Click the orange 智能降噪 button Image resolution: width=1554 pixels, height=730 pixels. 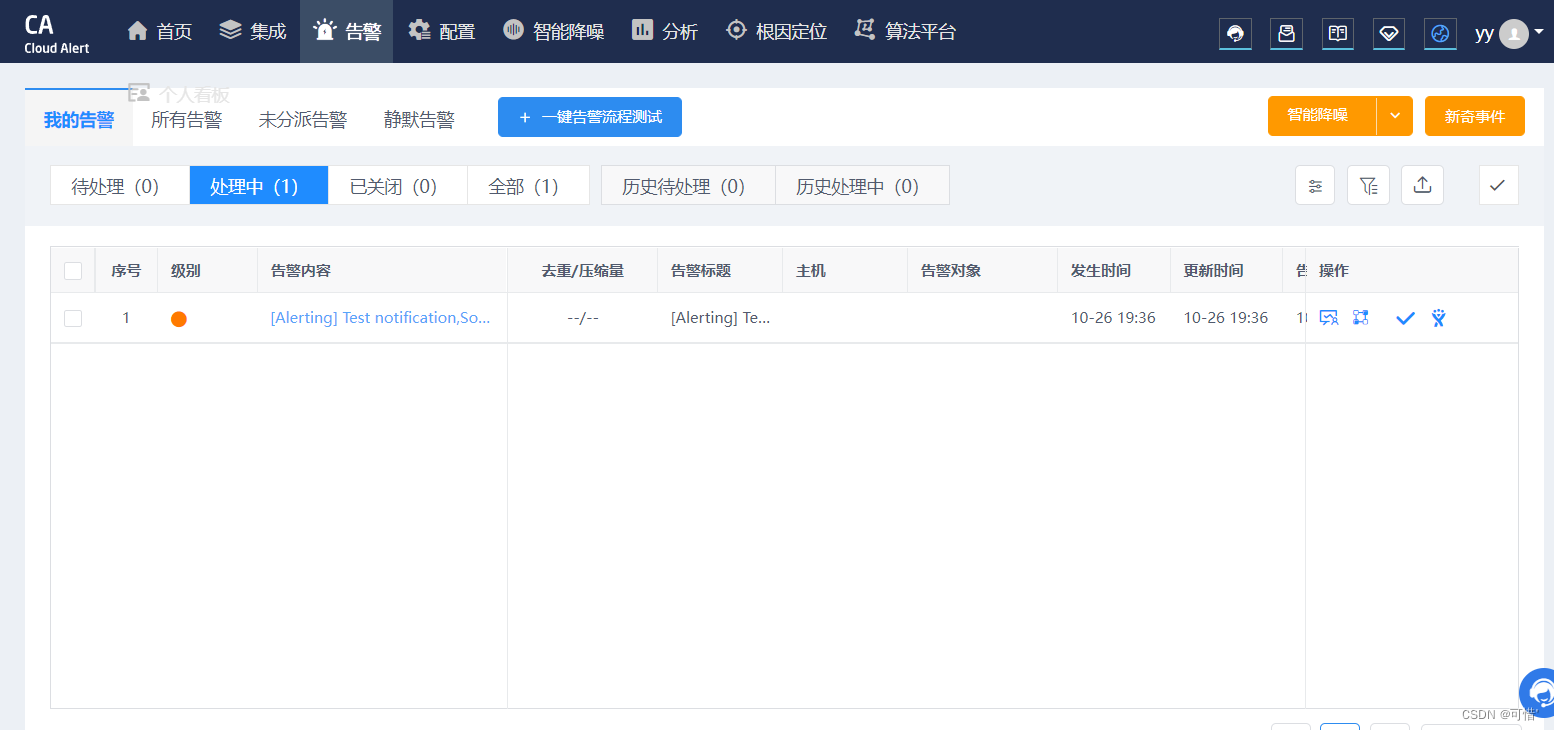click(x=1322, y=116)
